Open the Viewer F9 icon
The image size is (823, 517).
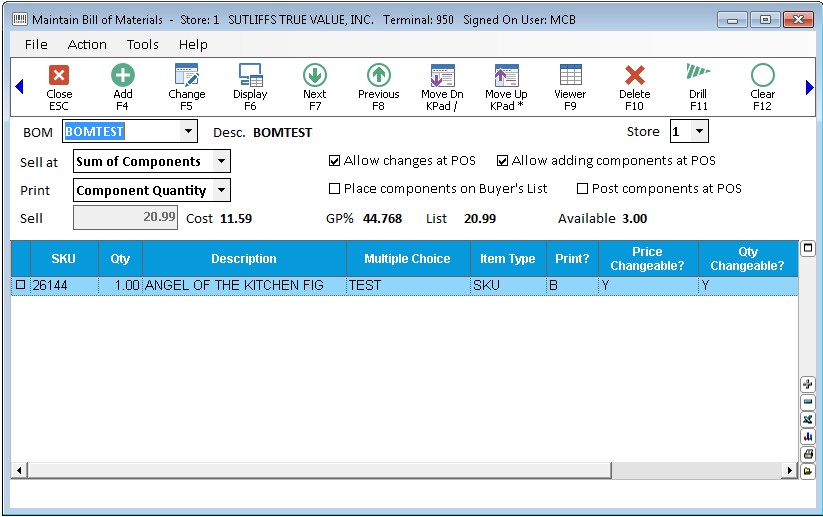point(570,76)
